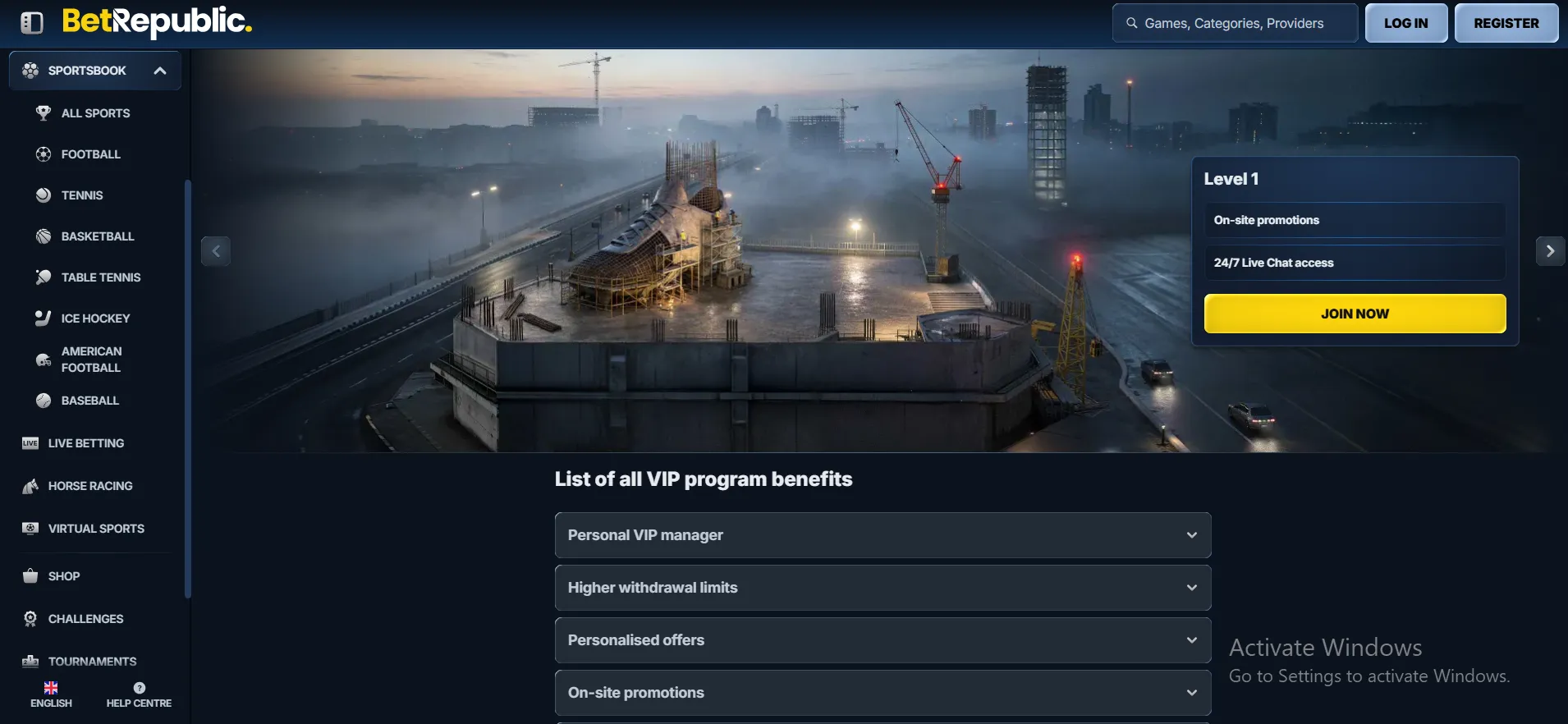Click the REGISTER button

1506,23
